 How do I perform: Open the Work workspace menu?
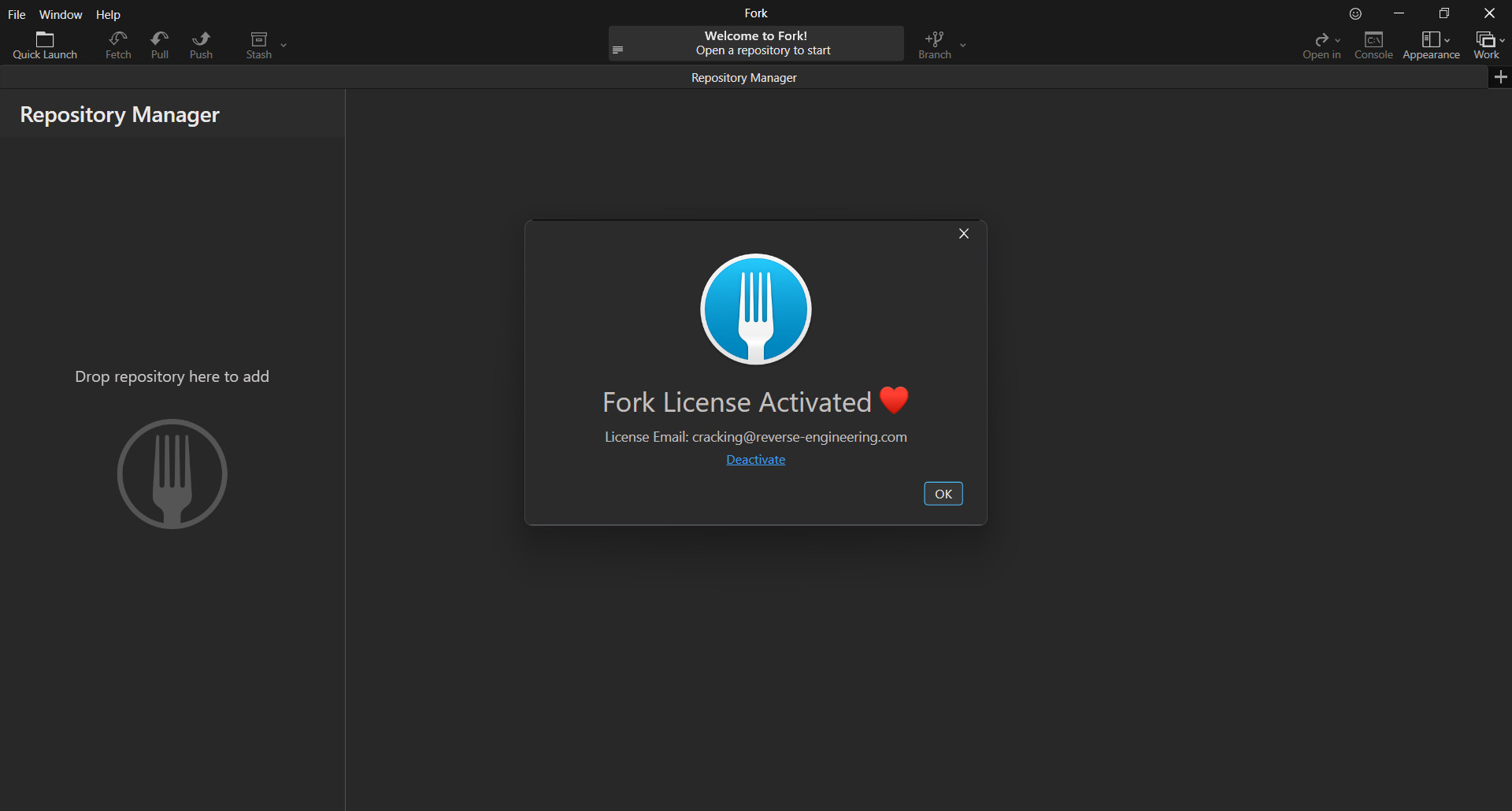1488,45
